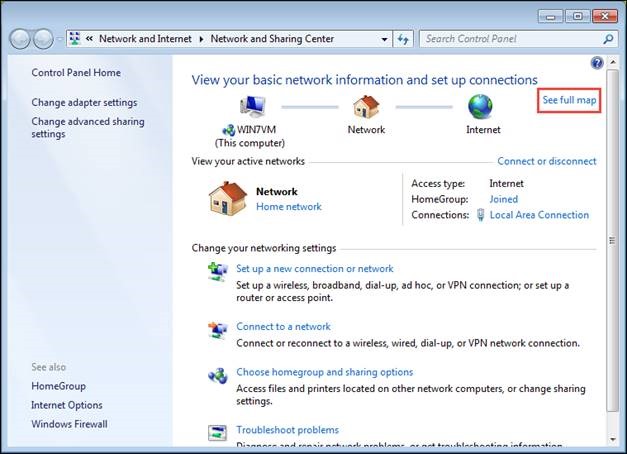Screen dimensions: 627x454
Task: Click the homegroup and sharing options icon
Action: [x=218, y=376]
